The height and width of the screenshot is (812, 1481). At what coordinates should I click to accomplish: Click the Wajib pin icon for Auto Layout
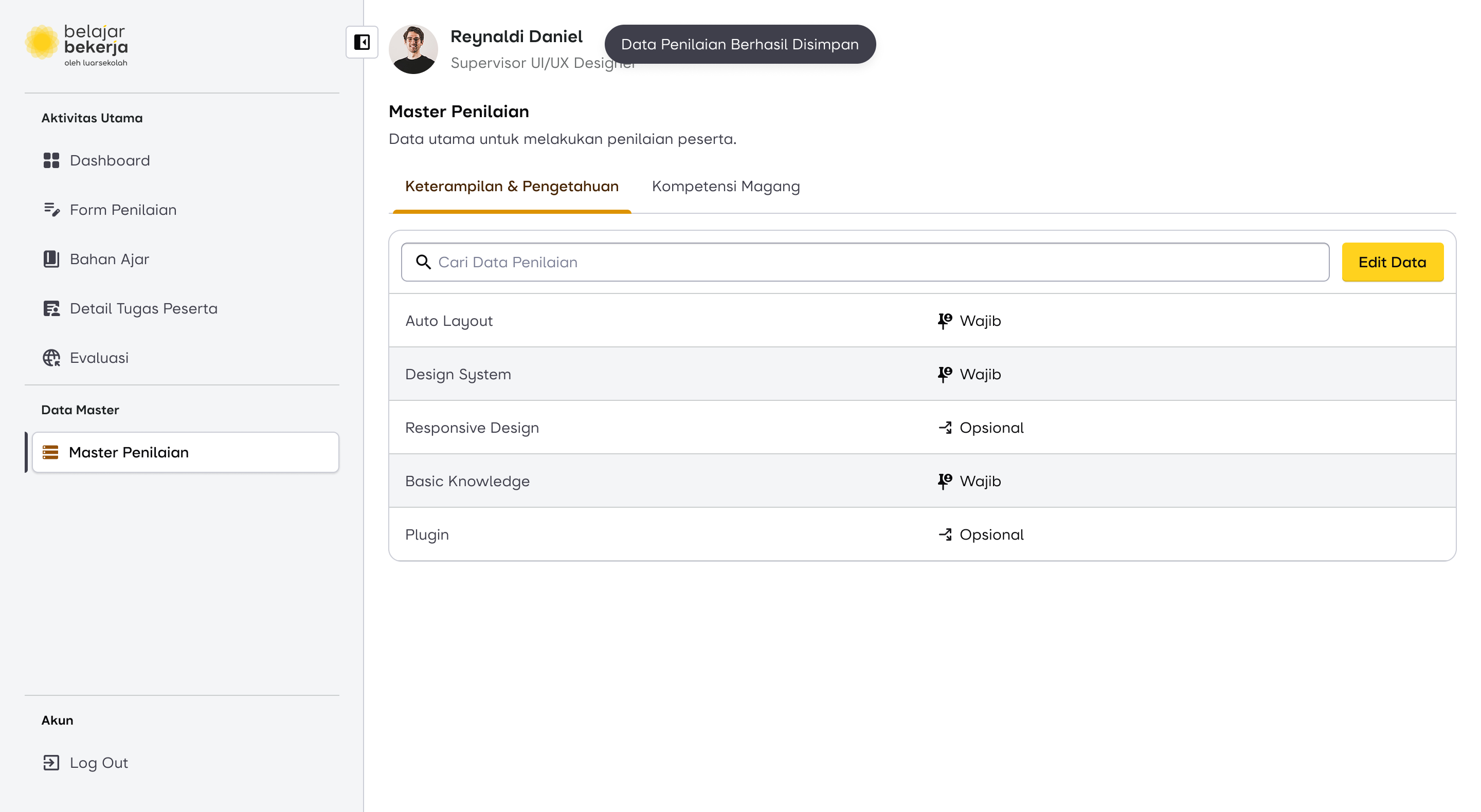(x=945, y=321)
